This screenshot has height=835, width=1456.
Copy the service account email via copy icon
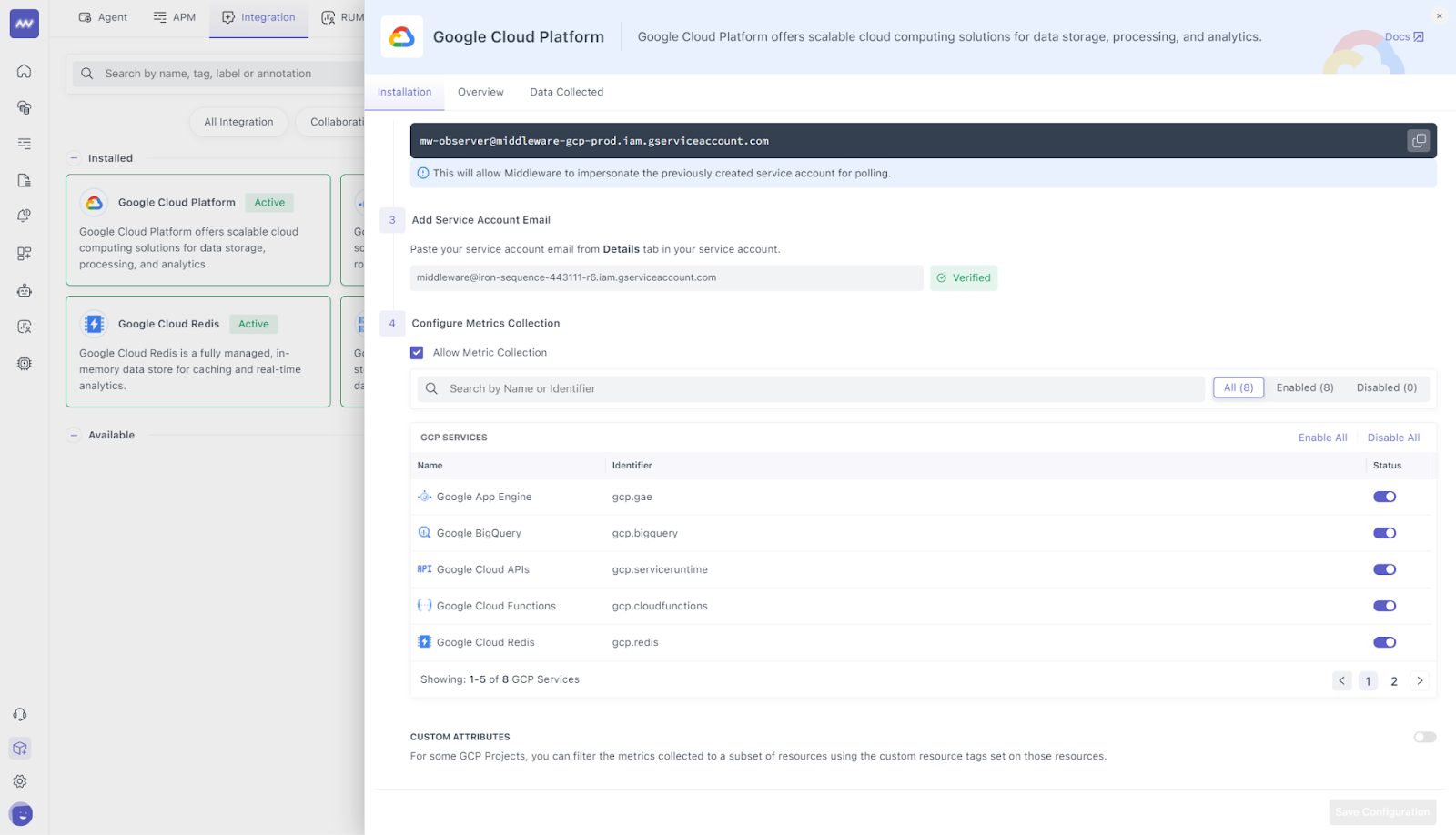(1418, 140)
